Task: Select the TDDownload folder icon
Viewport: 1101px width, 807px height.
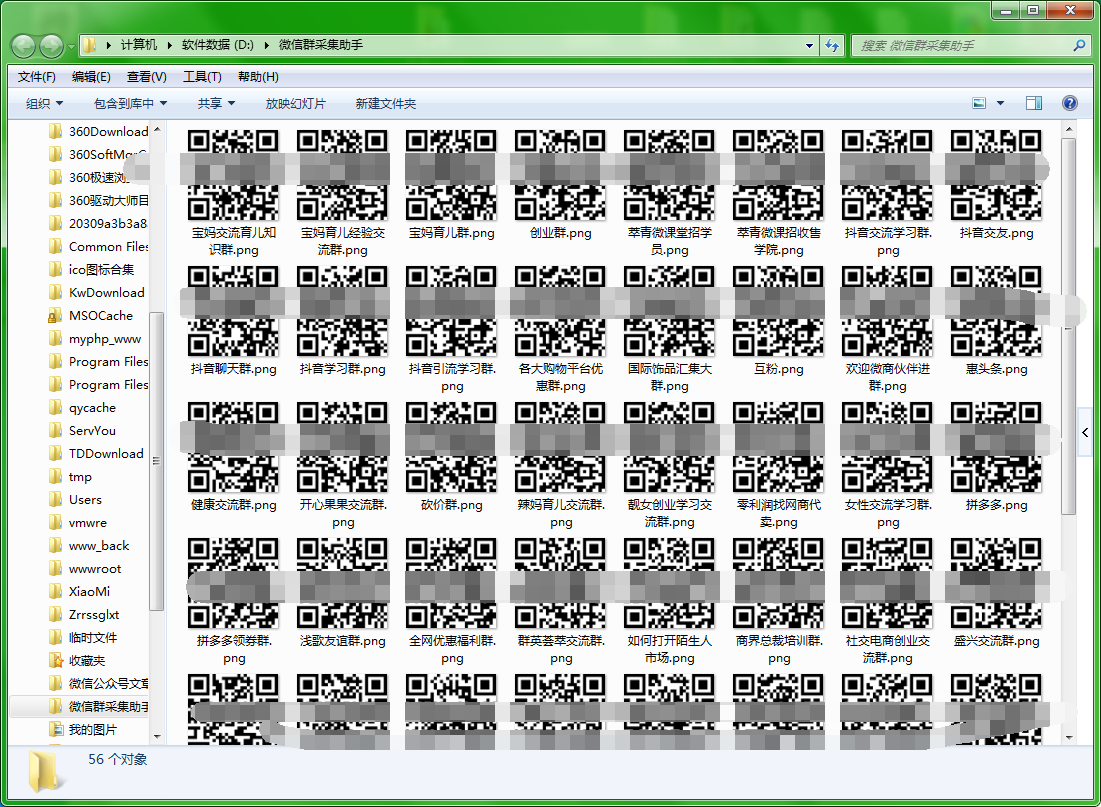Action: (55, 454)
